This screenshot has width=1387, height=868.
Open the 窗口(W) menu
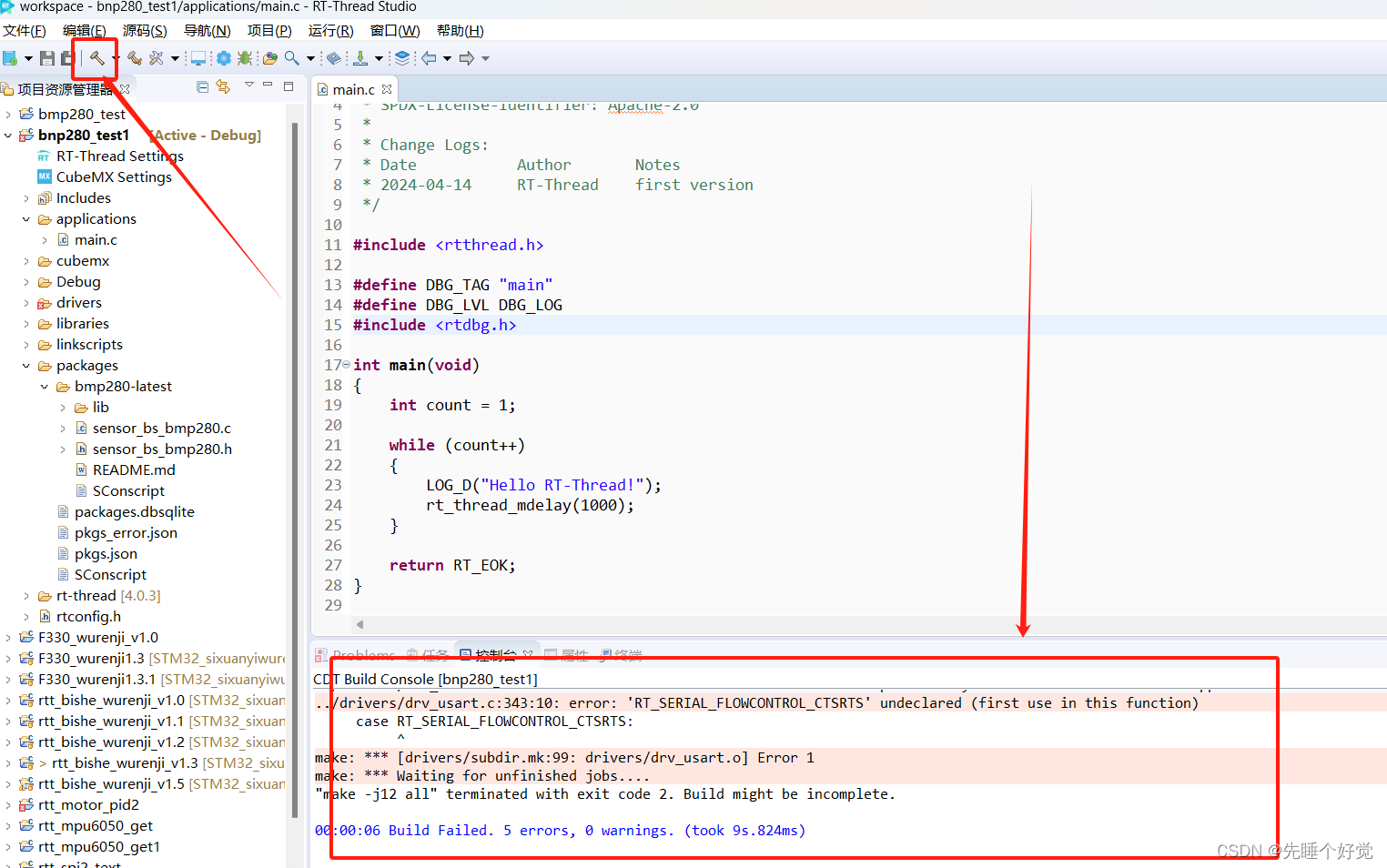tap(395, 31)
